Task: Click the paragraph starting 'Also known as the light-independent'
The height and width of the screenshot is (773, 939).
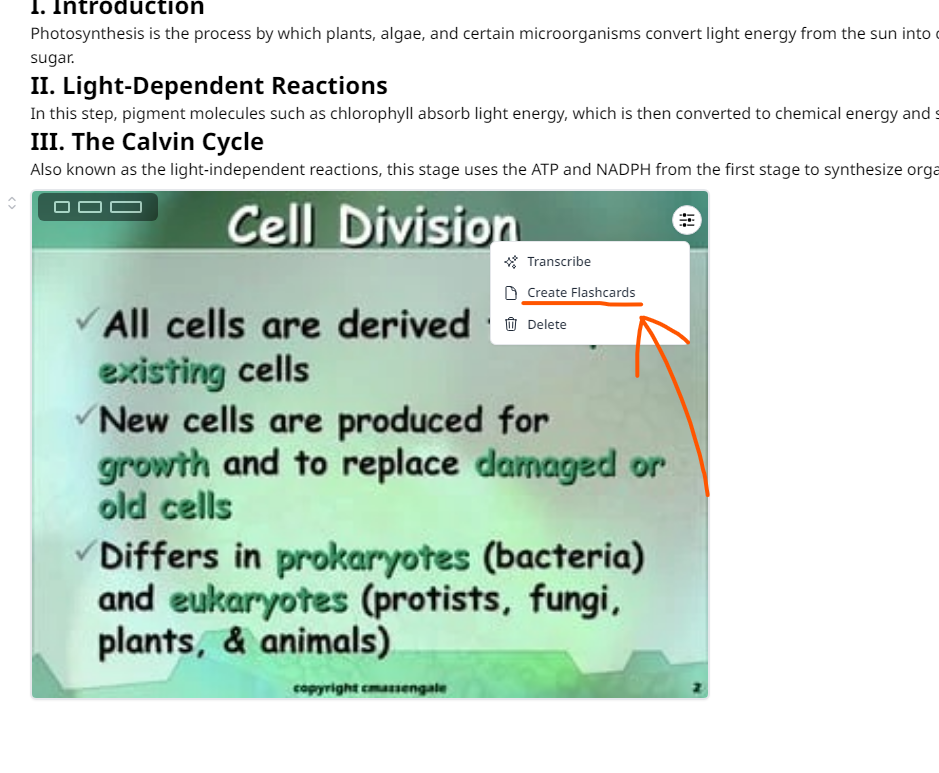Action: coord(484,170)
